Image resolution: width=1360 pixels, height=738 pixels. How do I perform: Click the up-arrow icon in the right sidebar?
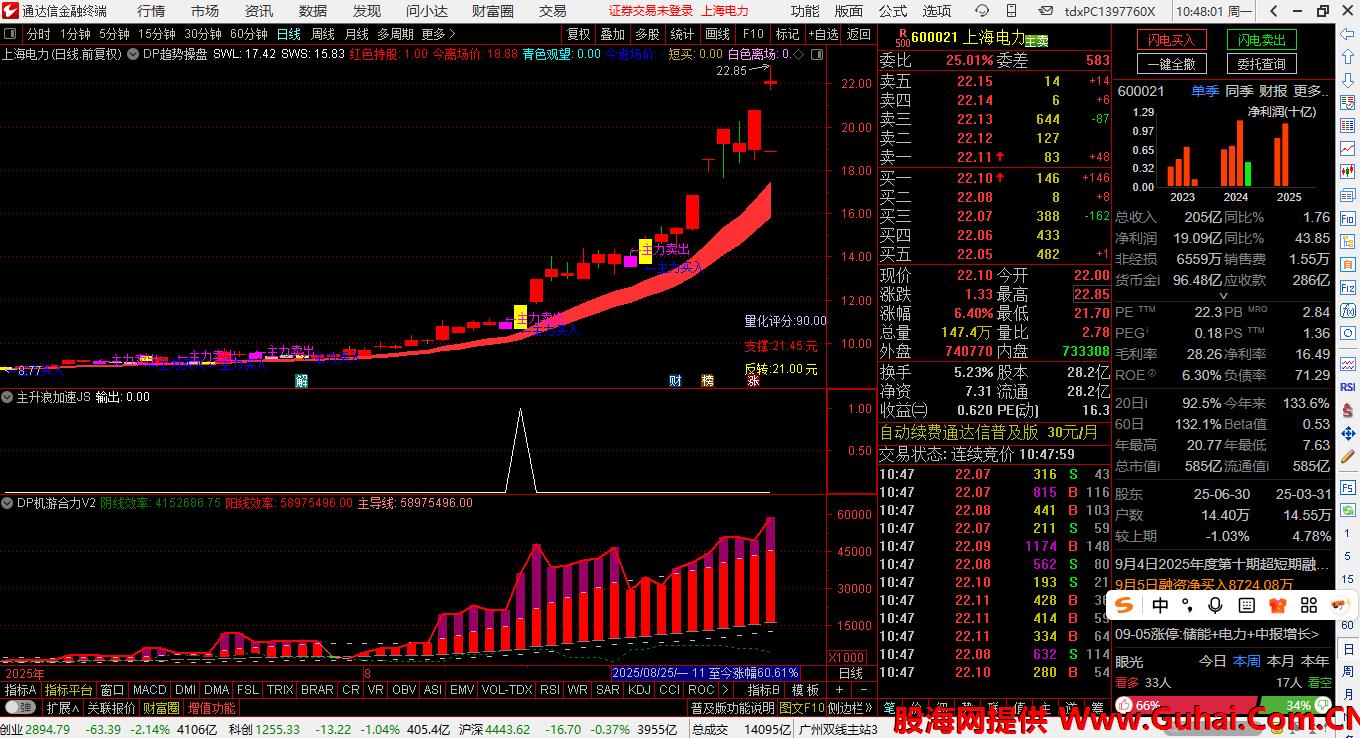coord(1347,57)
